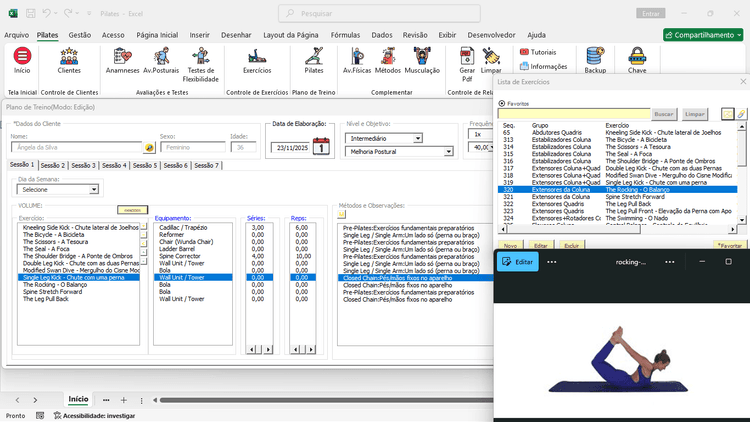Screen dimensions: 750x422
Task: Select the Sessão 7 tab
Action: 206,166
